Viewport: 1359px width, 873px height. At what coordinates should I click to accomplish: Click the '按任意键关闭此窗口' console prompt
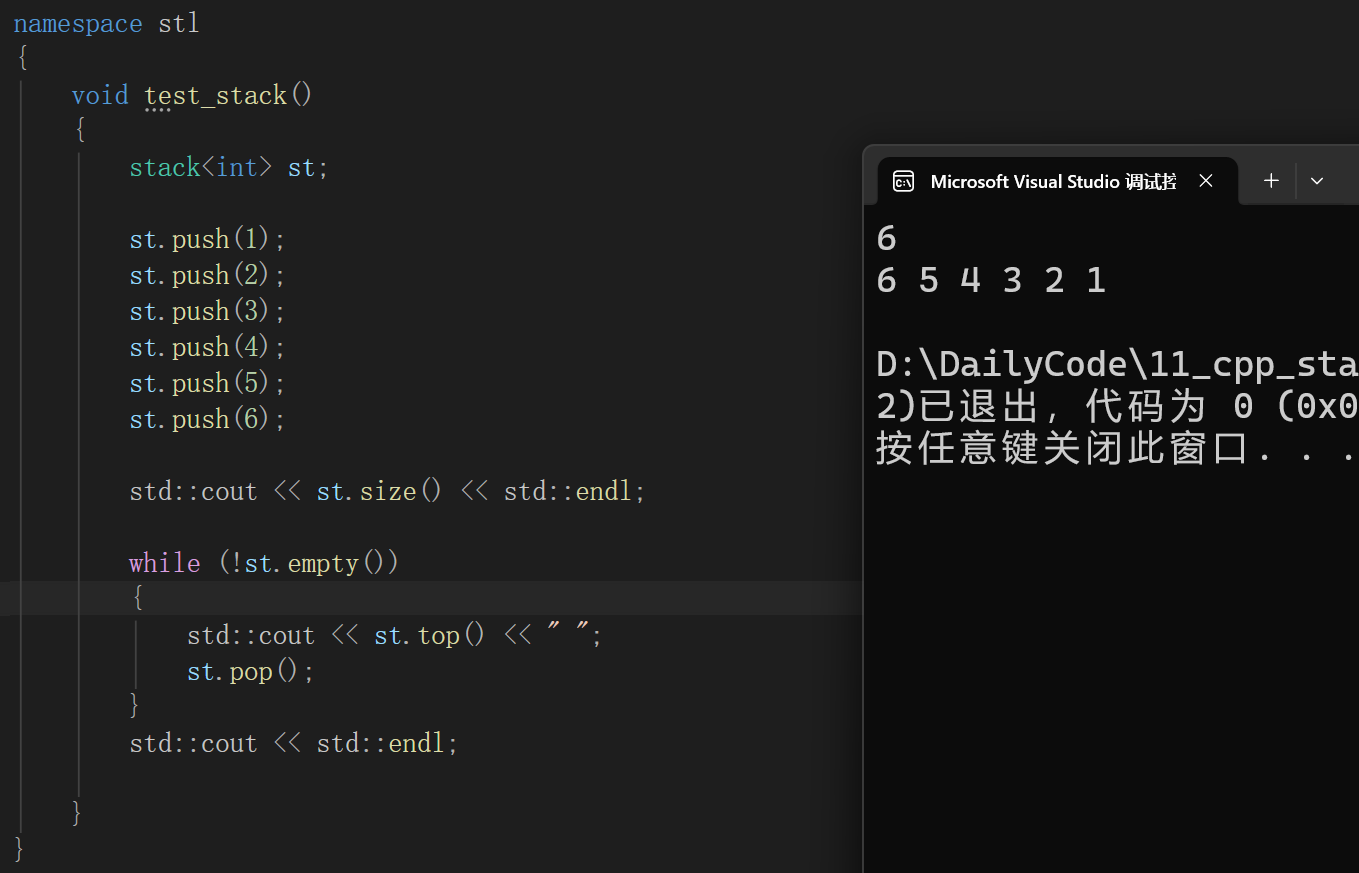pyautogui.click(x=1064, y=449)
